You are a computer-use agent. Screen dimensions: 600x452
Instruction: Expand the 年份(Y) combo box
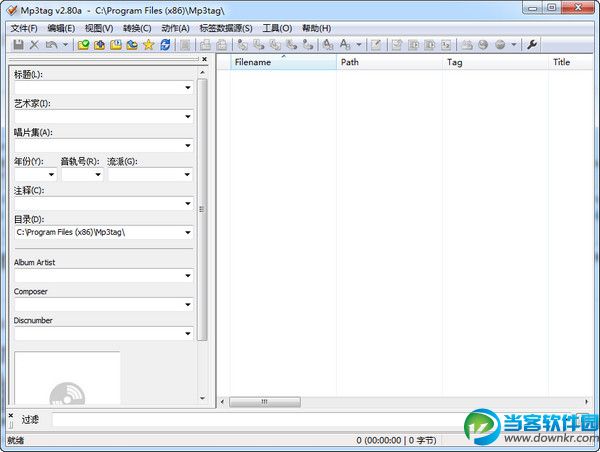52,175
